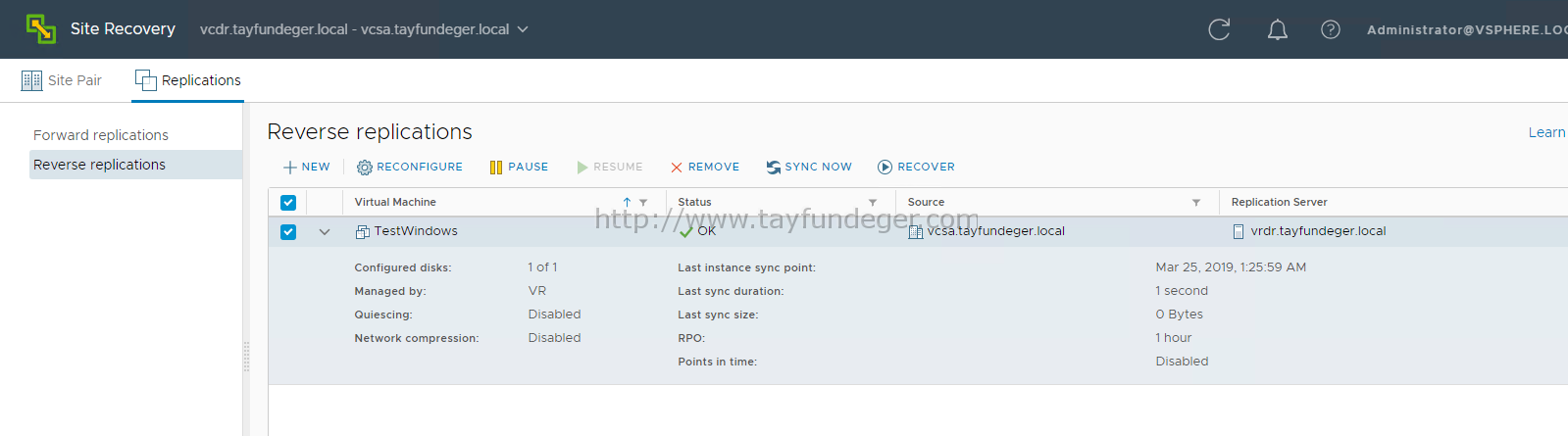Screen dimensions: 1568x436
Task: Toggle the TestWindows row checkbox
Action: 288,232
